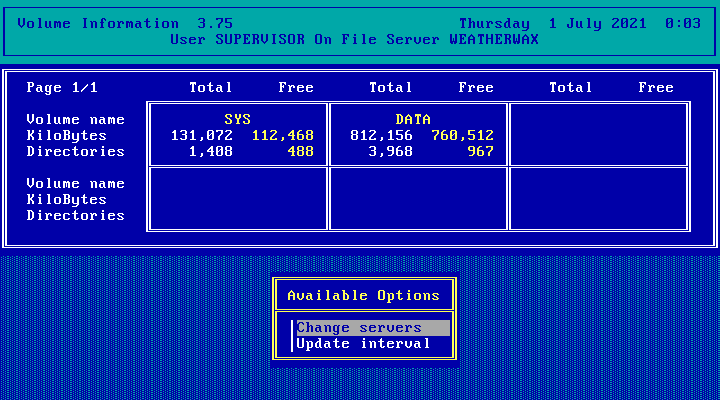Choose the Update interval option
This screenshot has width=720, height=400.
pos(363,344)
